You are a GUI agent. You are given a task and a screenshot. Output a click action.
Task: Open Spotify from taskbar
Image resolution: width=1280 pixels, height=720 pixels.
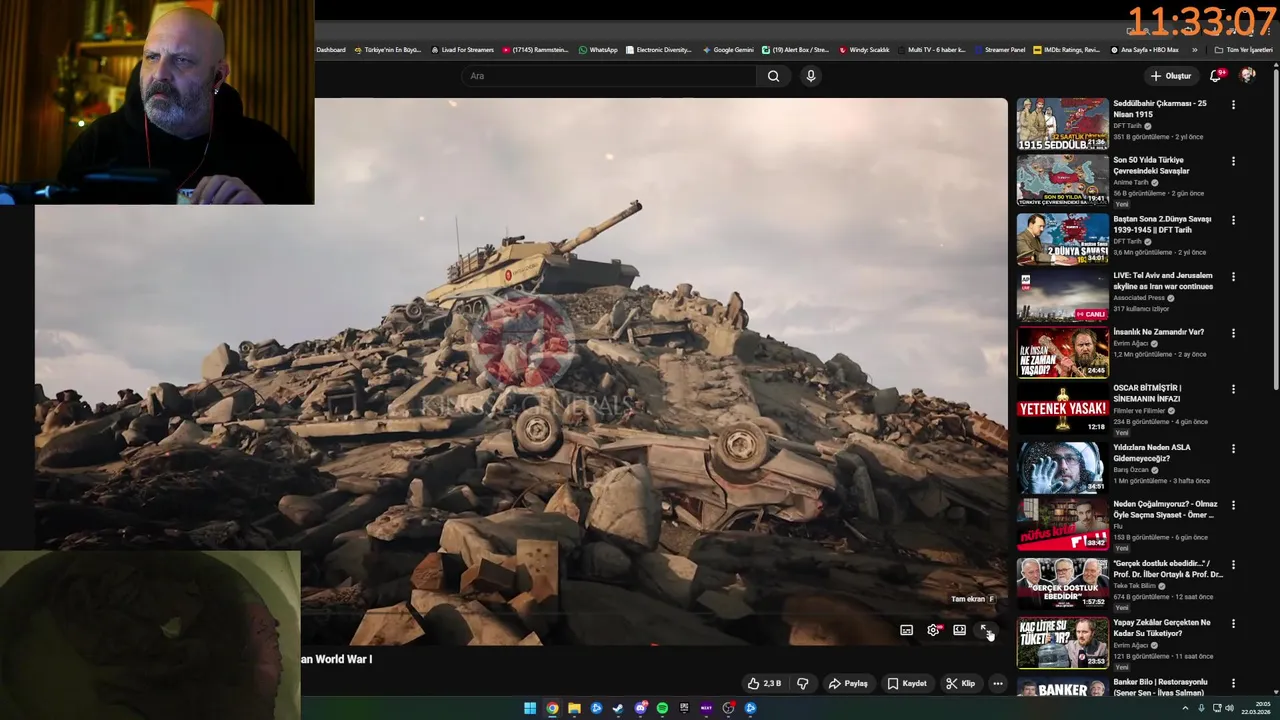662,708
